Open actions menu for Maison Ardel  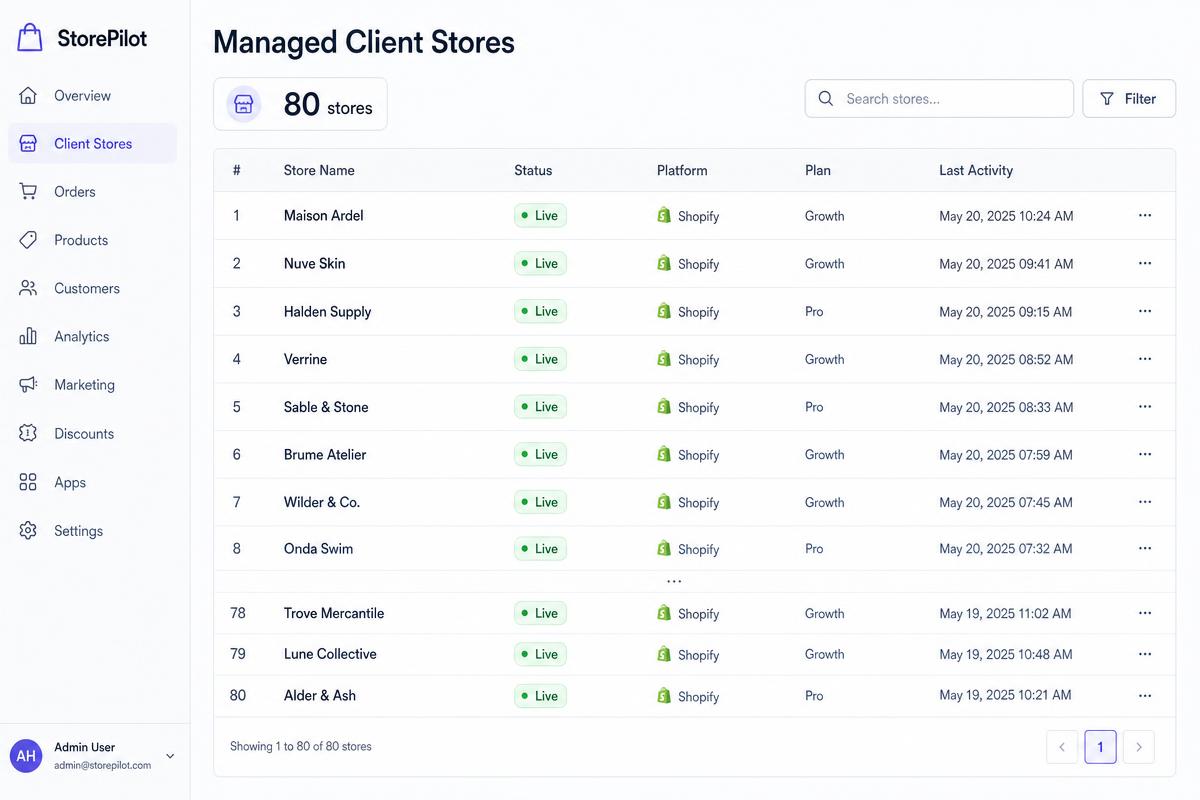click(x=1145, y=215)
